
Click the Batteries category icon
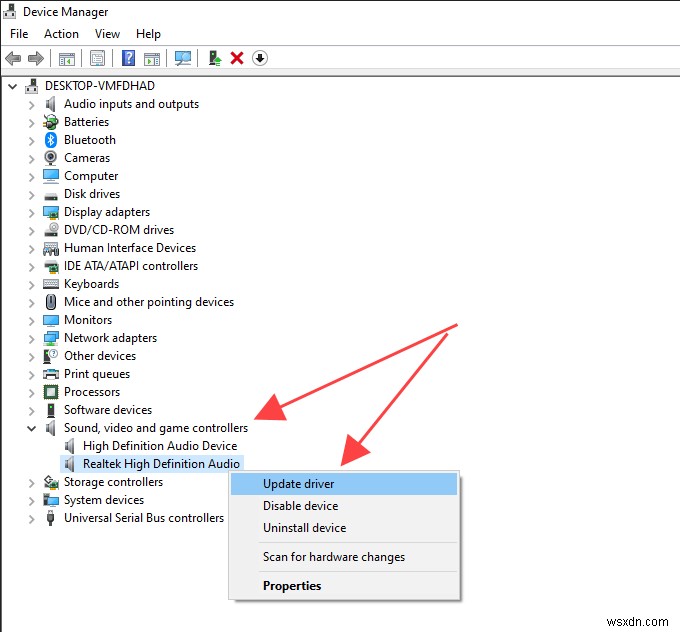tap(50, 122)
